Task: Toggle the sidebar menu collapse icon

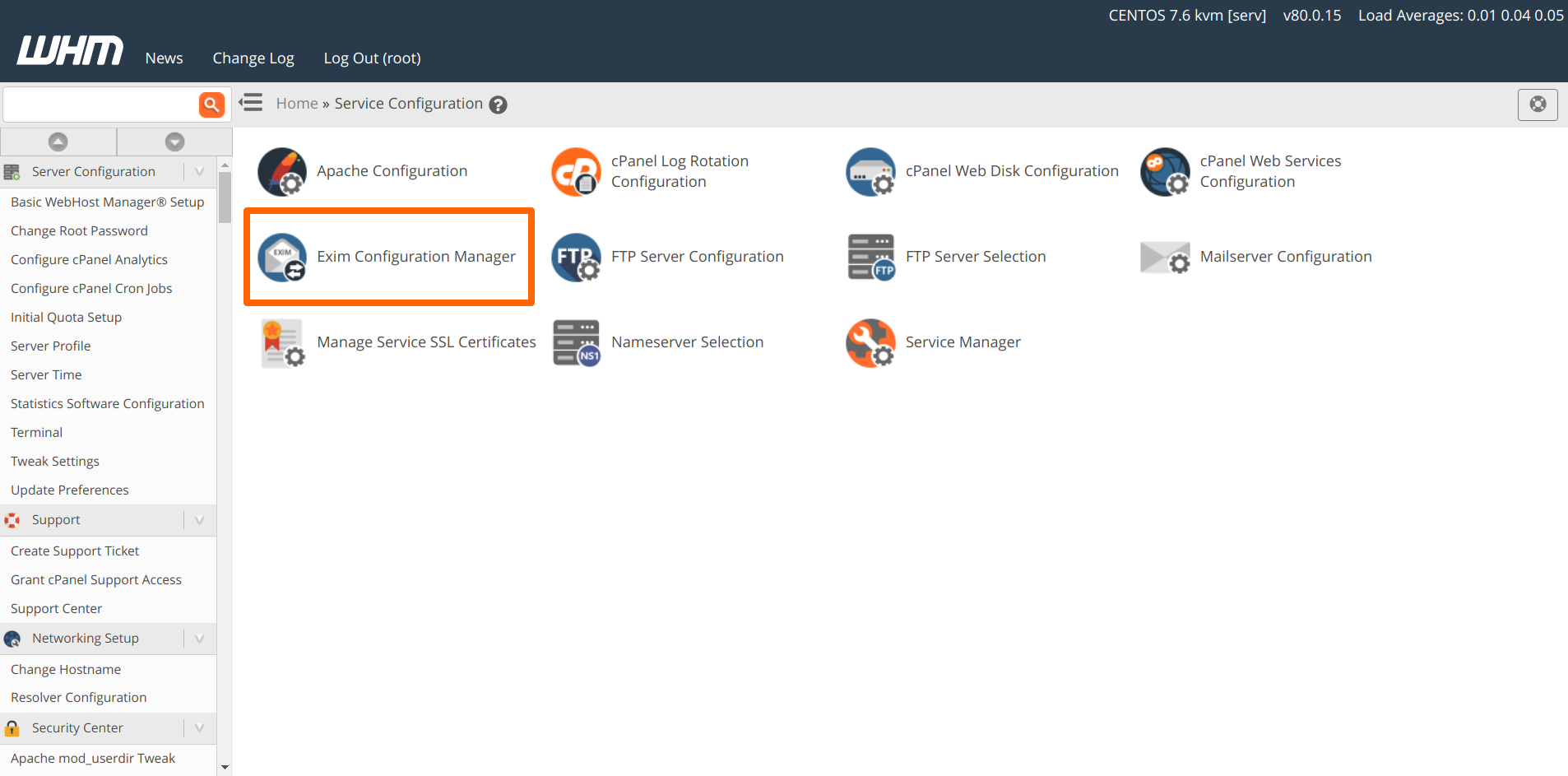Action: (251, 103)
